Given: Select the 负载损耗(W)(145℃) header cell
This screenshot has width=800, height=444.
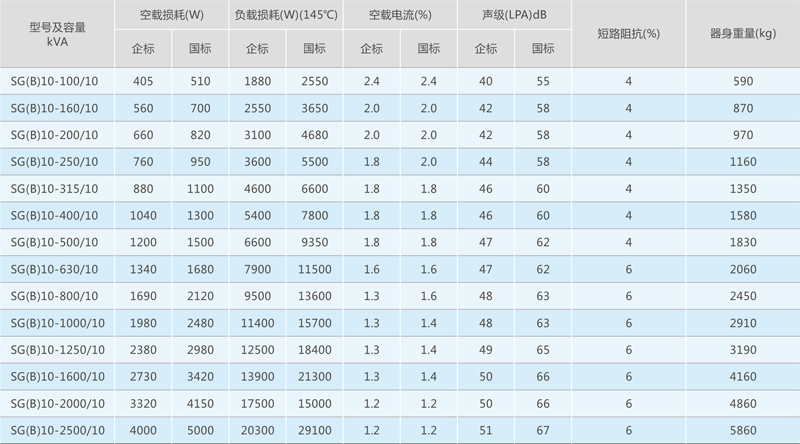Looking at the screenshot, I should coord(286,17).
